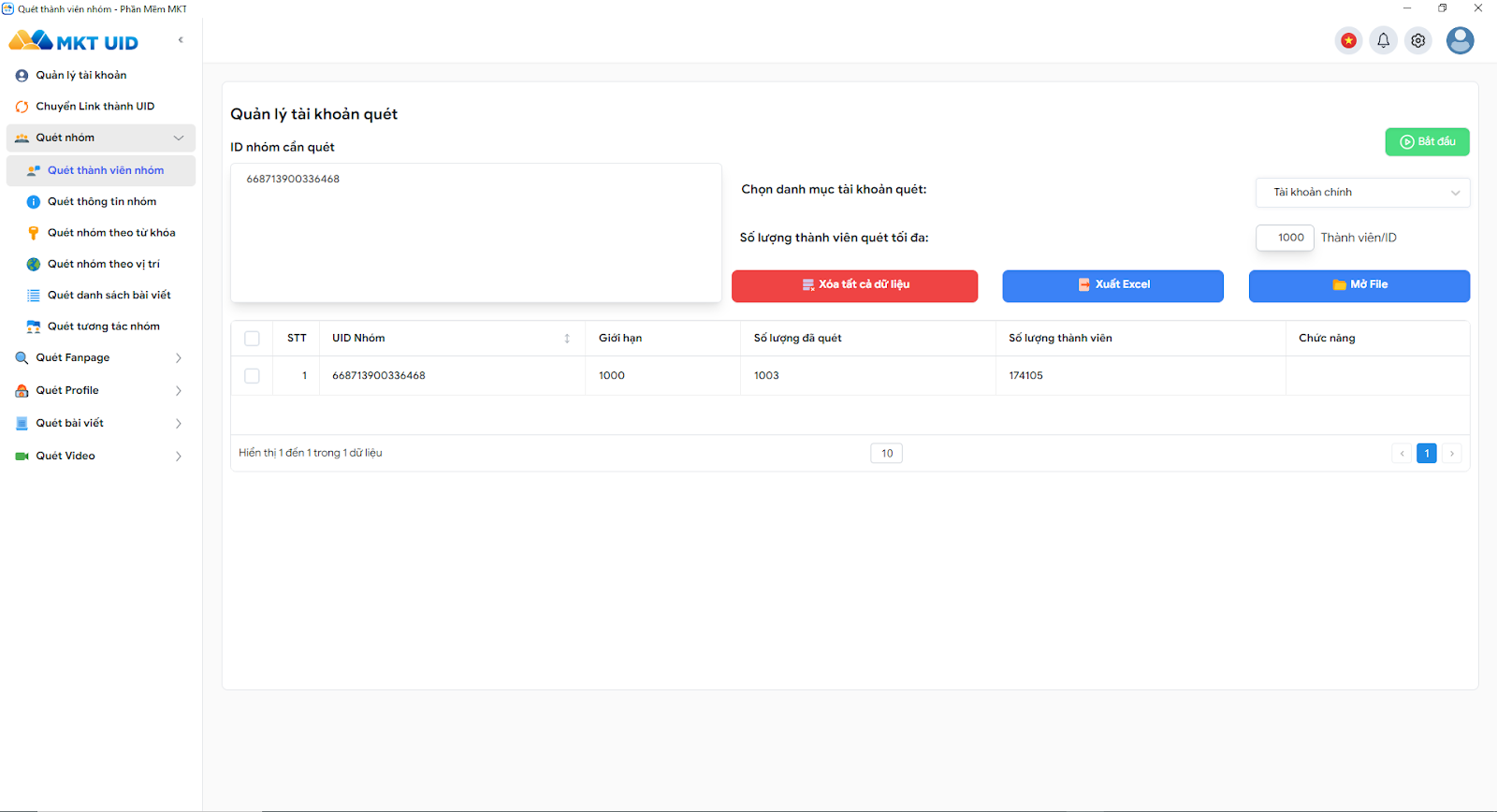Expand the Quét Profile submenu chevron
This screenshot has height=812, width=1497.
(179, 391)
